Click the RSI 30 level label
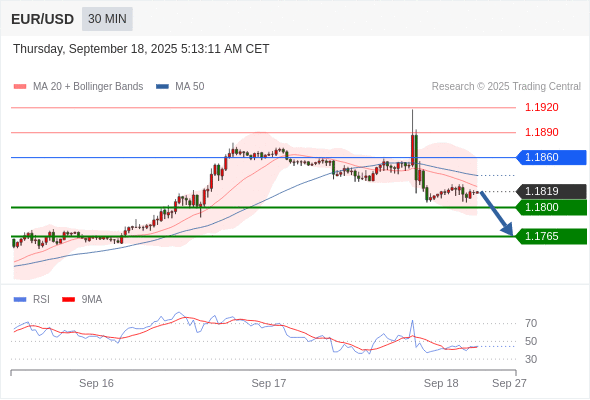The width and height of the screenshot is (590, 400). coord(531,359)
